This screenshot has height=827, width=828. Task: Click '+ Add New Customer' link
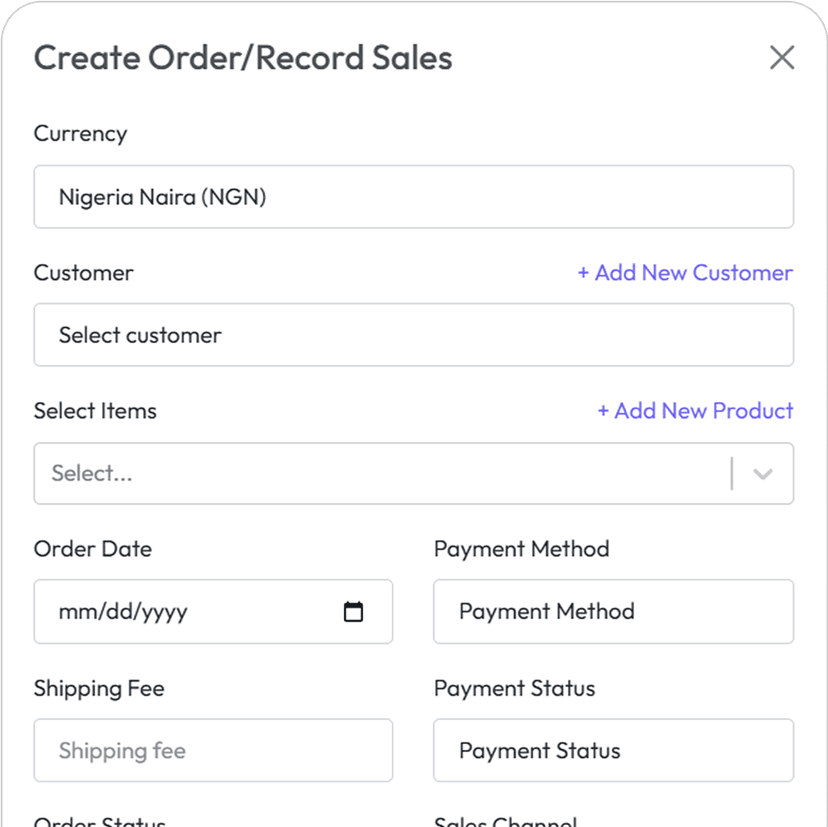pos(685,273)
